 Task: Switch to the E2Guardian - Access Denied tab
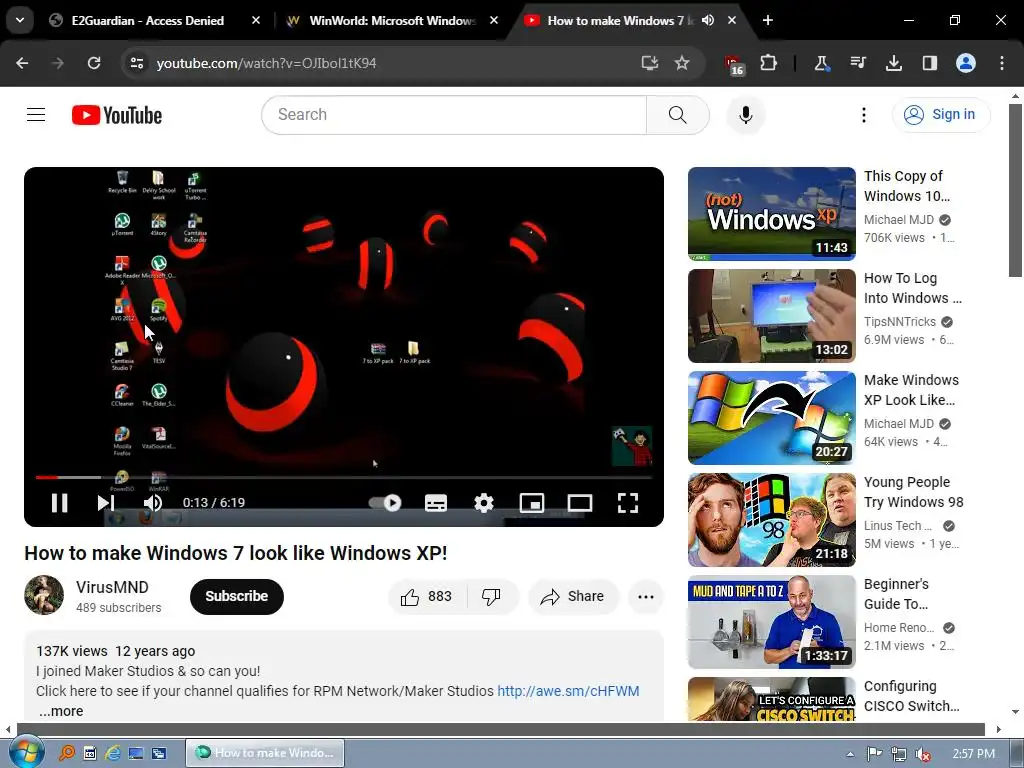[148, 20]
